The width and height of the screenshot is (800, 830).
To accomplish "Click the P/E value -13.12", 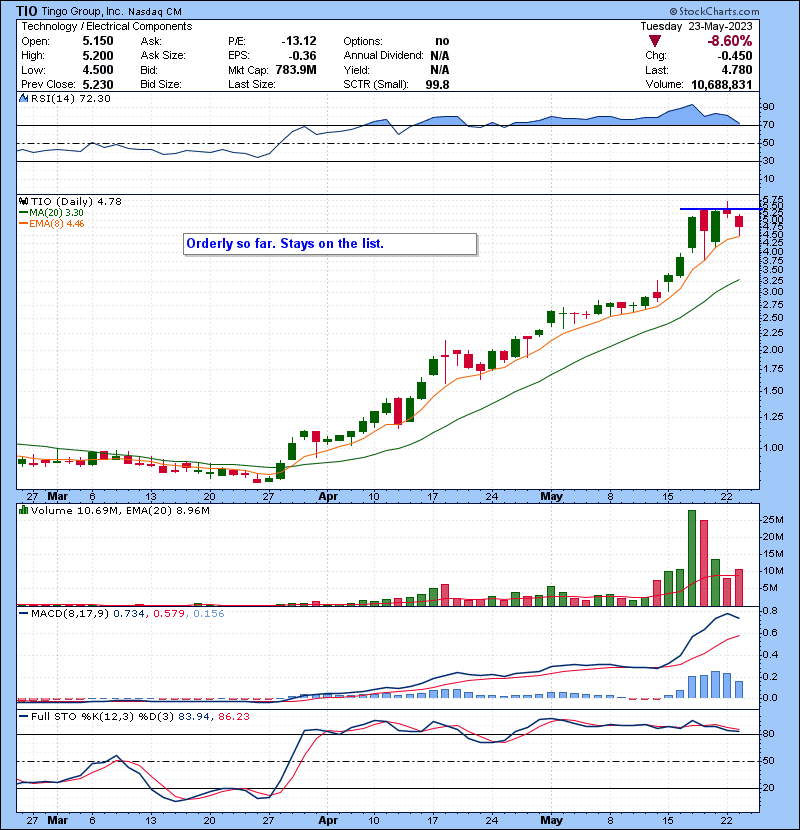I will pyautogui.click(x=299, y=41).
